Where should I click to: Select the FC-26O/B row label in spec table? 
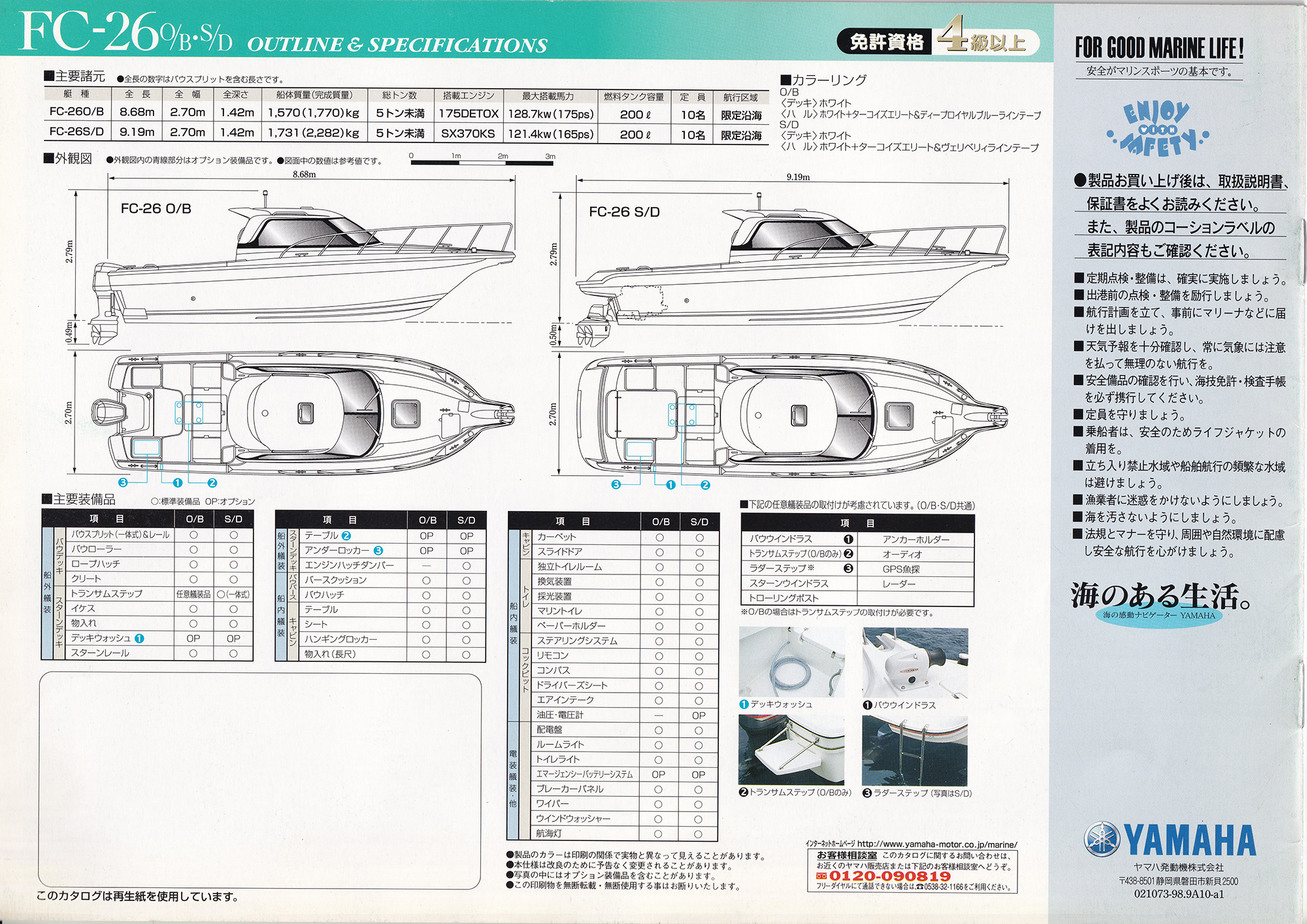(x=76, y=112)
